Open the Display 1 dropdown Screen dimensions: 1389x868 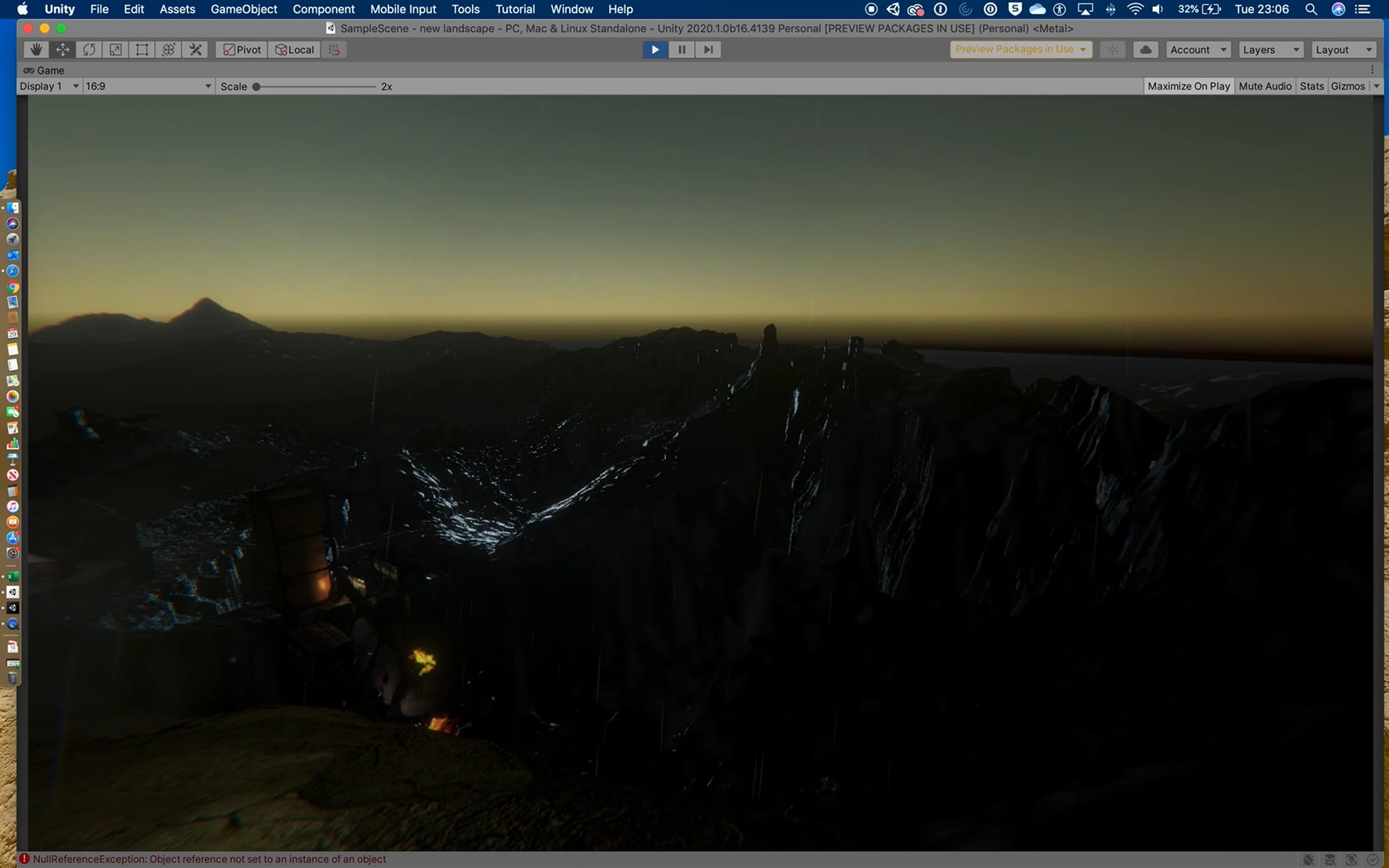click(49, 86)
